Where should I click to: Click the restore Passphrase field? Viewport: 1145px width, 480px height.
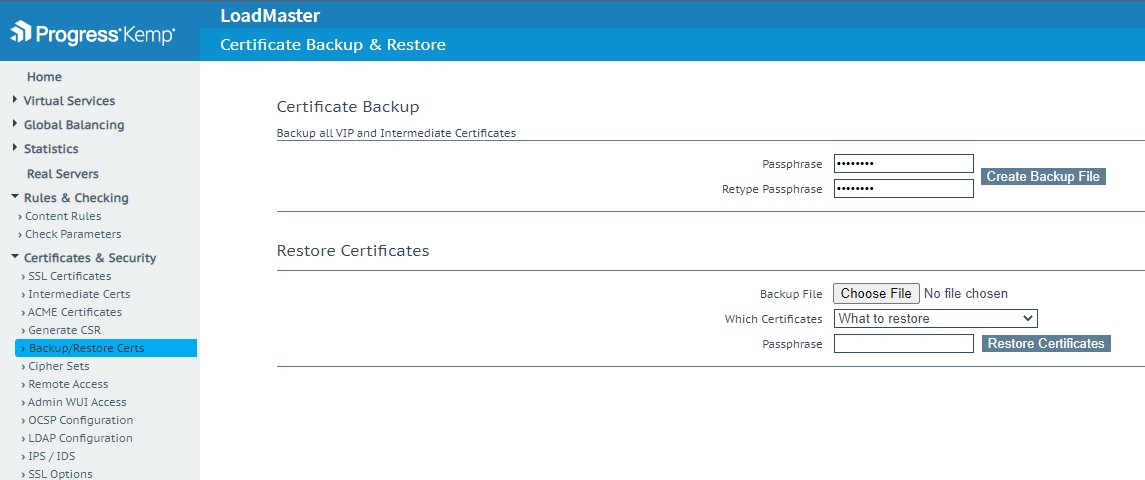click(x=903, y=343)
